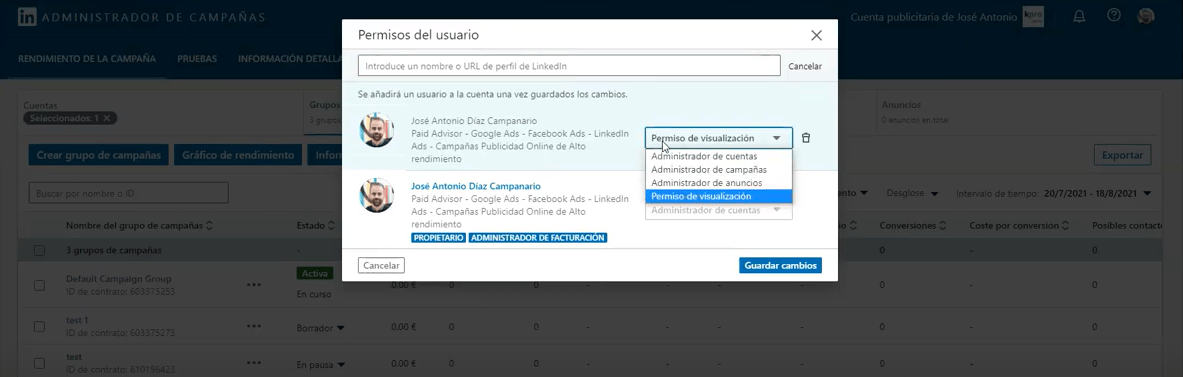Switch to Pruebas tab

pos(197,59)
